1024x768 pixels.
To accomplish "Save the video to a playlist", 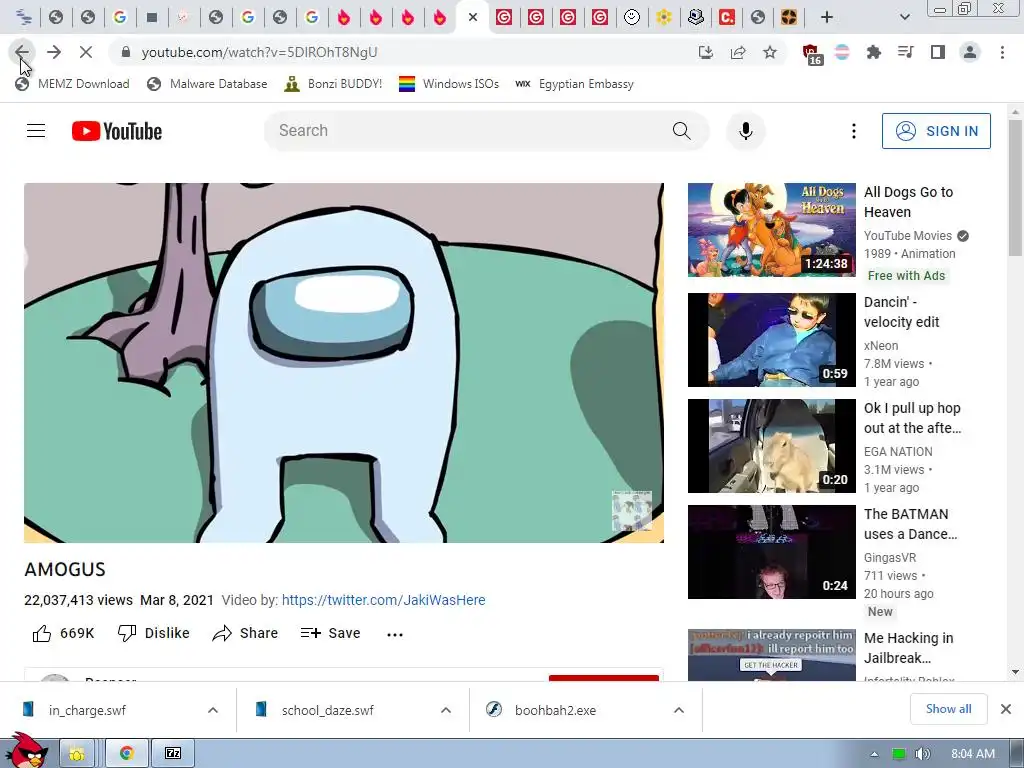I will pos(330,633).
